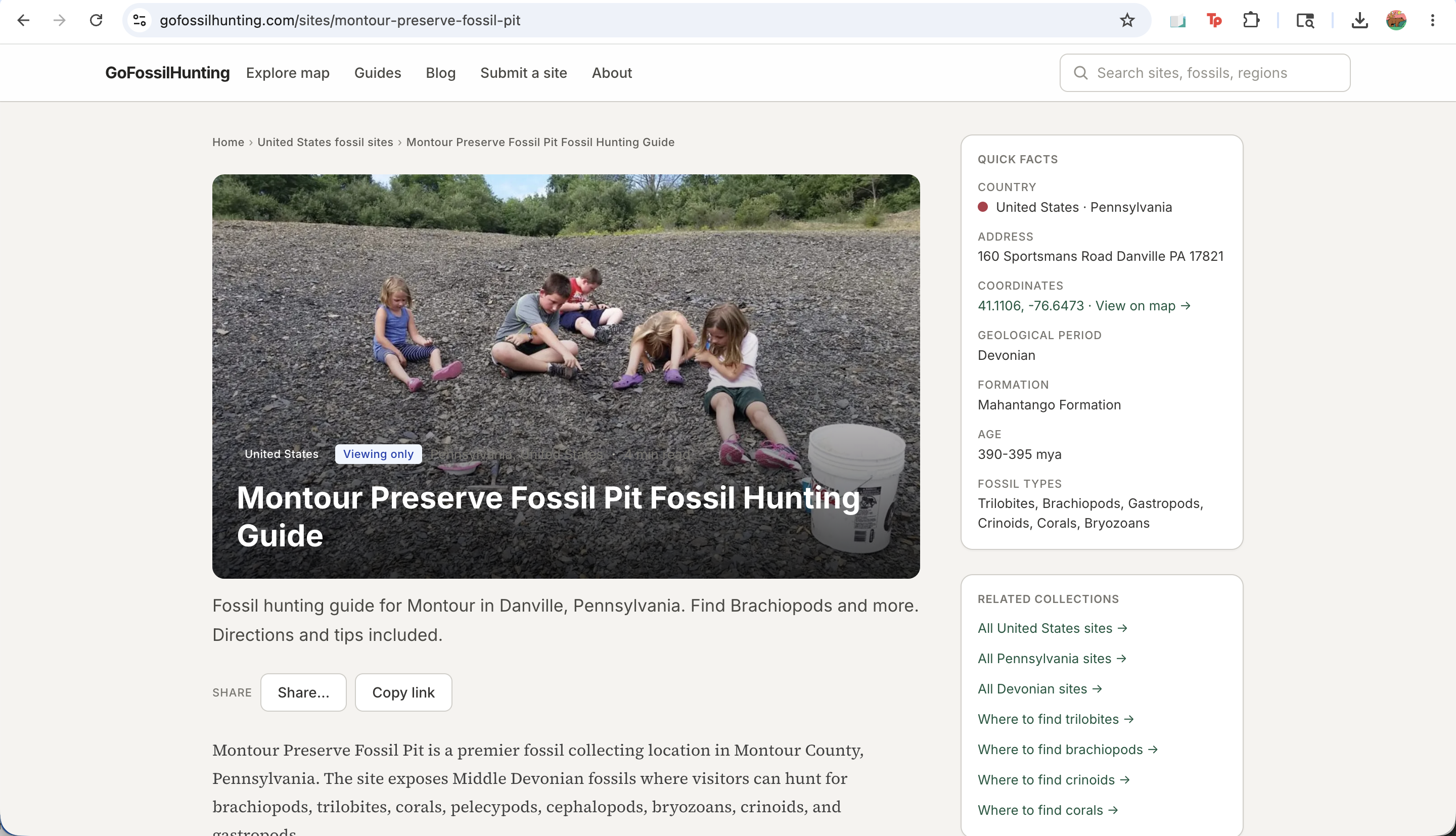Click the Mahantango Formation value
Viewport: 1456px width, 836px height.
coord(1049,405)
